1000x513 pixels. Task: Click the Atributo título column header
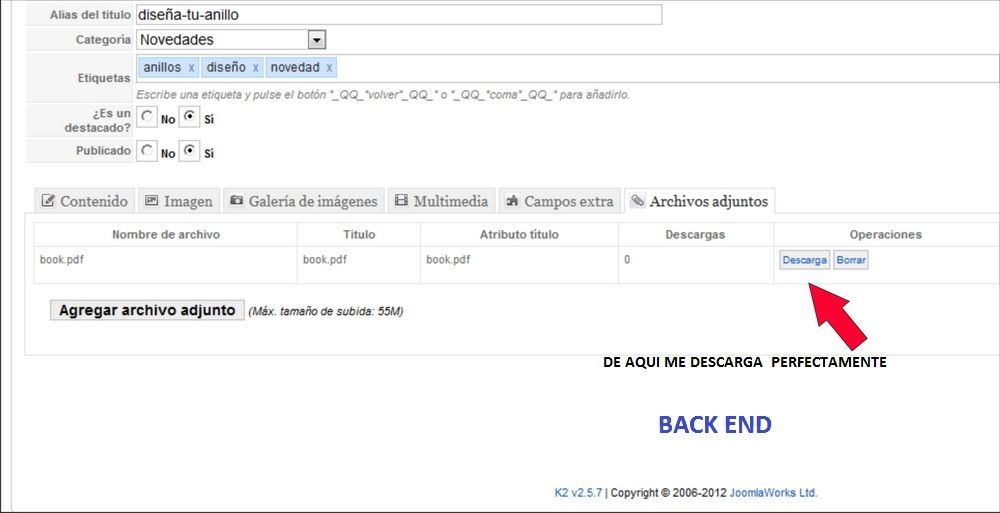[519, 235]
